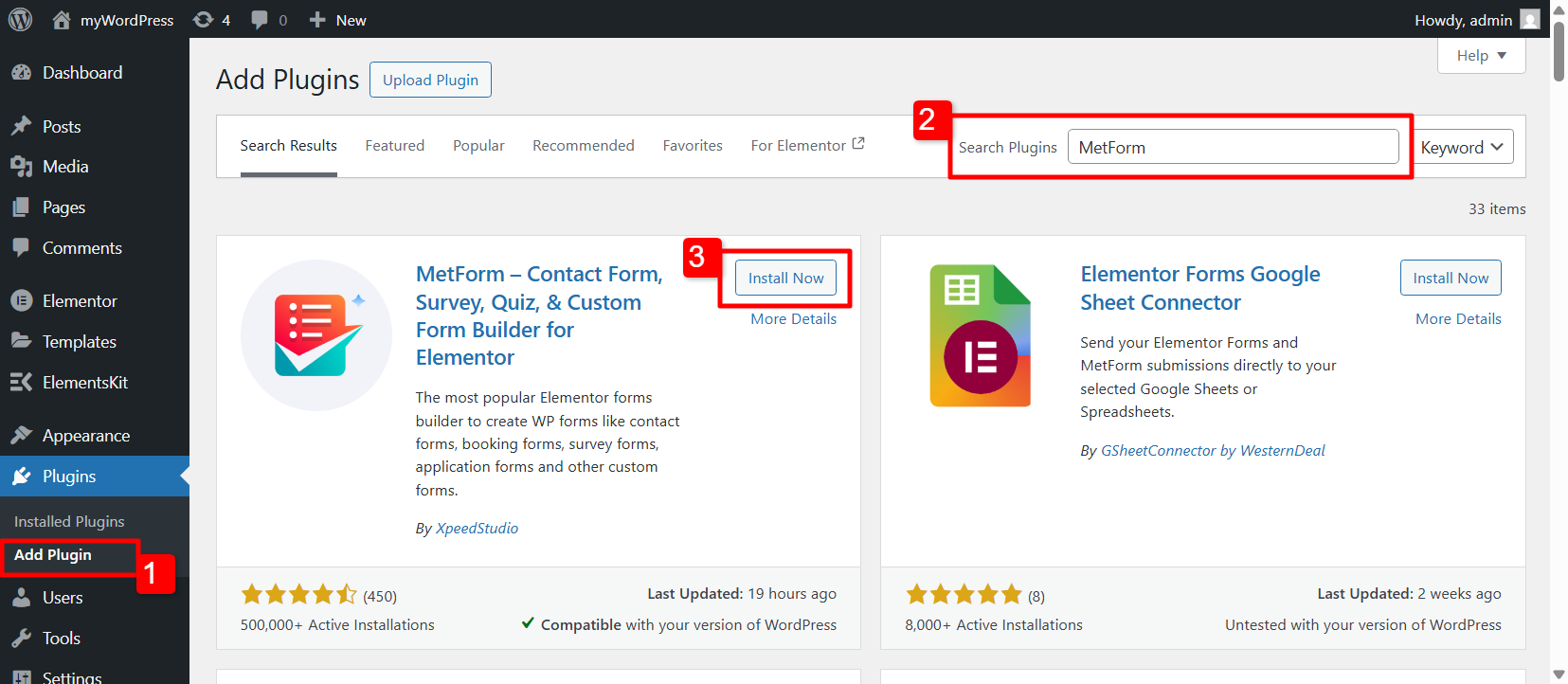The height and width of the screenshot is (684, 1568).
Task: Click the Templates folder icon
Action: click(21, 340)
